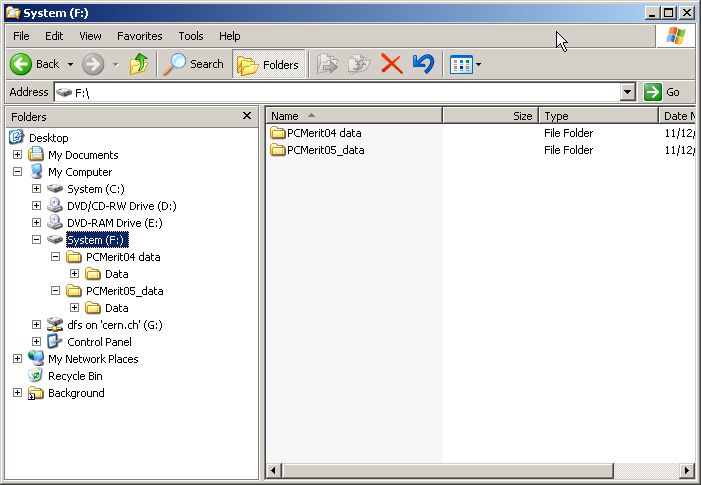Expand the dfs on 'cern.ch' (G:) node

pyautogui.click(x=36, y=325)
